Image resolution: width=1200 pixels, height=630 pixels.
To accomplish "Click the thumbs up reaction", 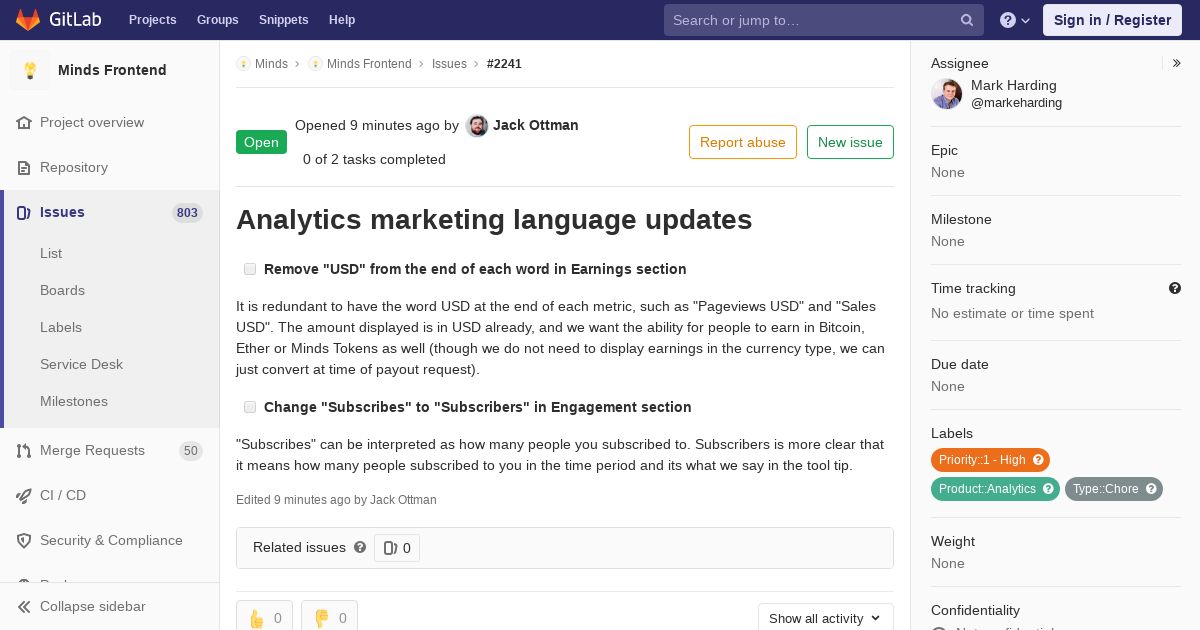I will tap(264, 618).
